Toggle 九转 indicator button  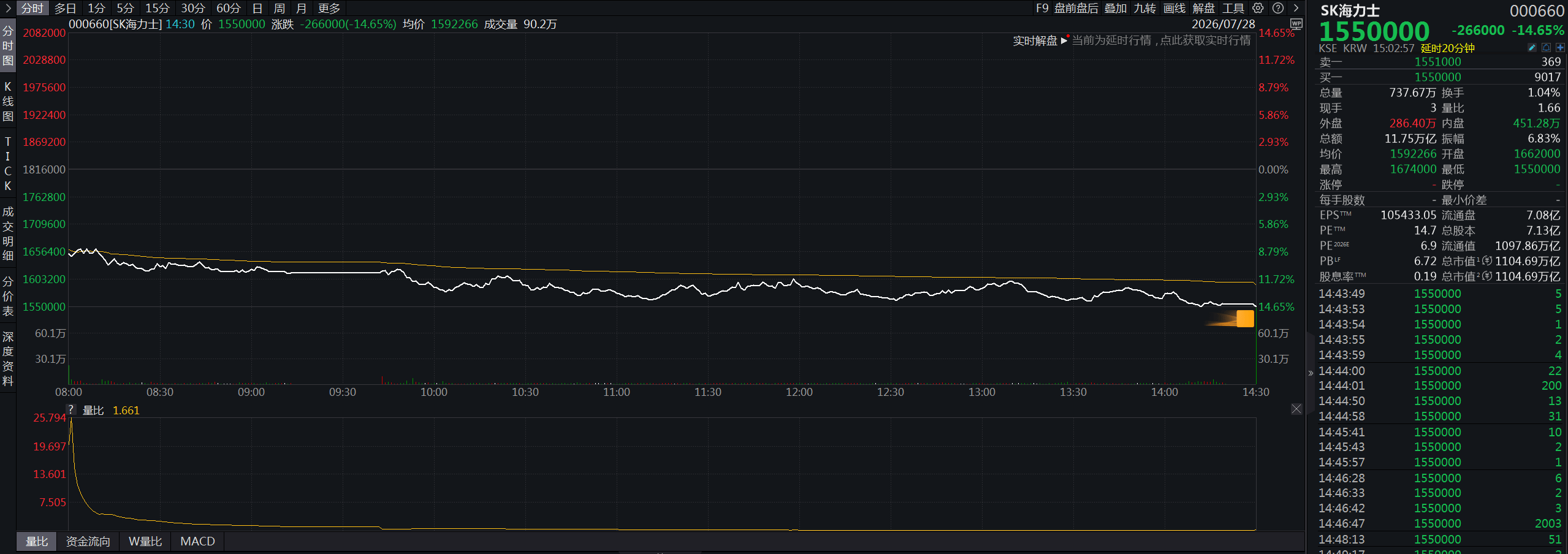pyautogui.click(x=1145, y=8)
